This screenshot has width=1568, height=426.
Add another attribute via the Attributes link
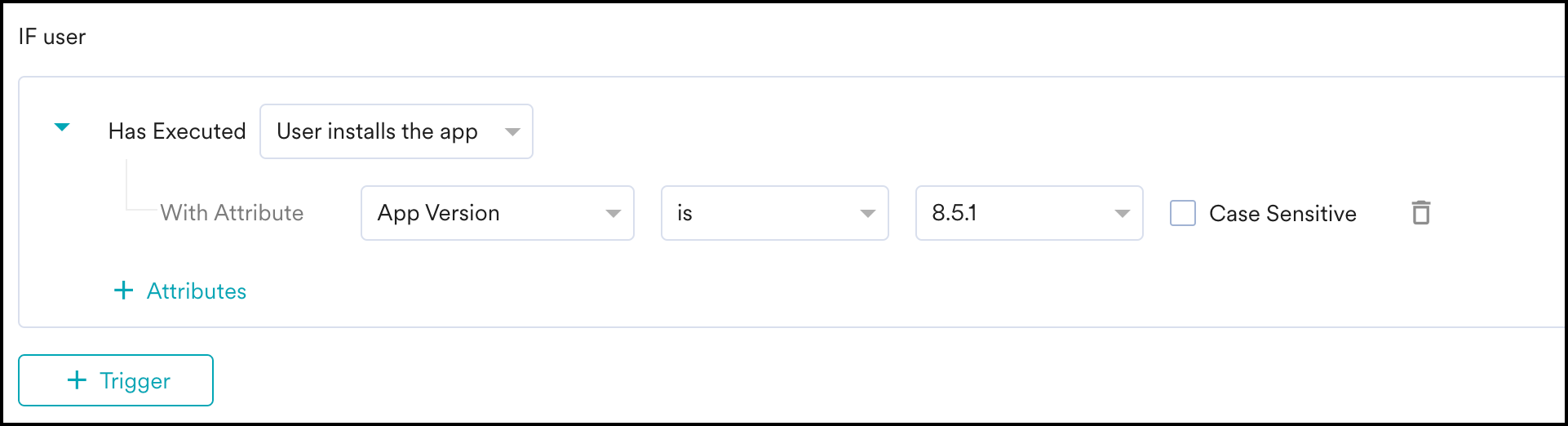[x=197, y=291]
